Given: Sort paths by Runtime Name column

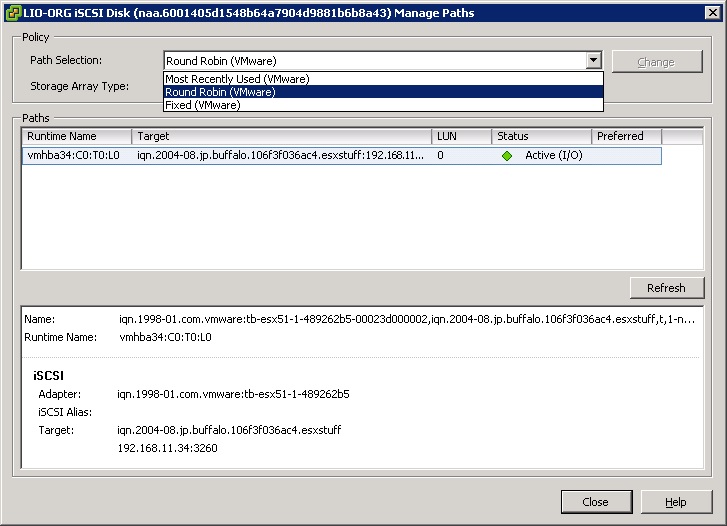Looking at the screenshot, I should point(76,136).
